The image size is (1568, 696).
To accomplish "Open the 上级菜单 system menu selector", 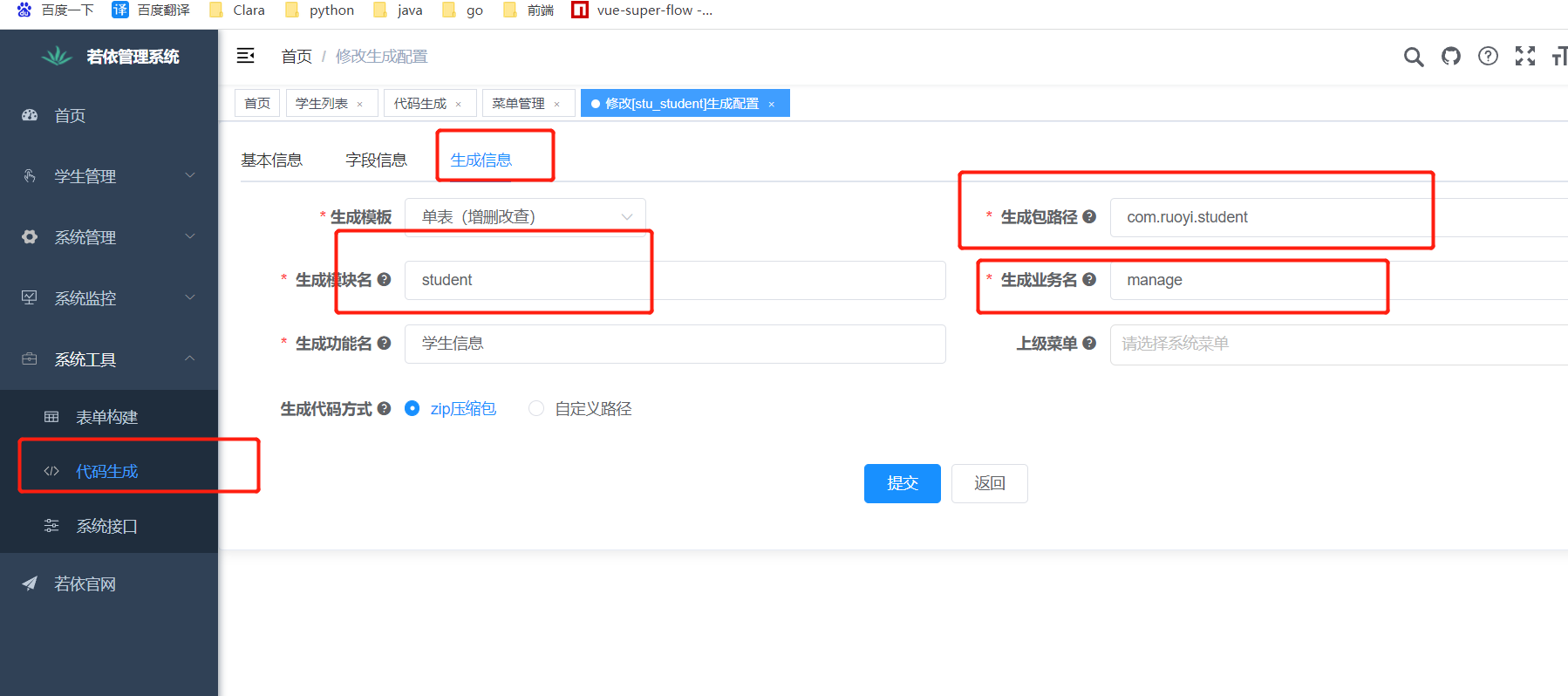I will click(1339, 344).
